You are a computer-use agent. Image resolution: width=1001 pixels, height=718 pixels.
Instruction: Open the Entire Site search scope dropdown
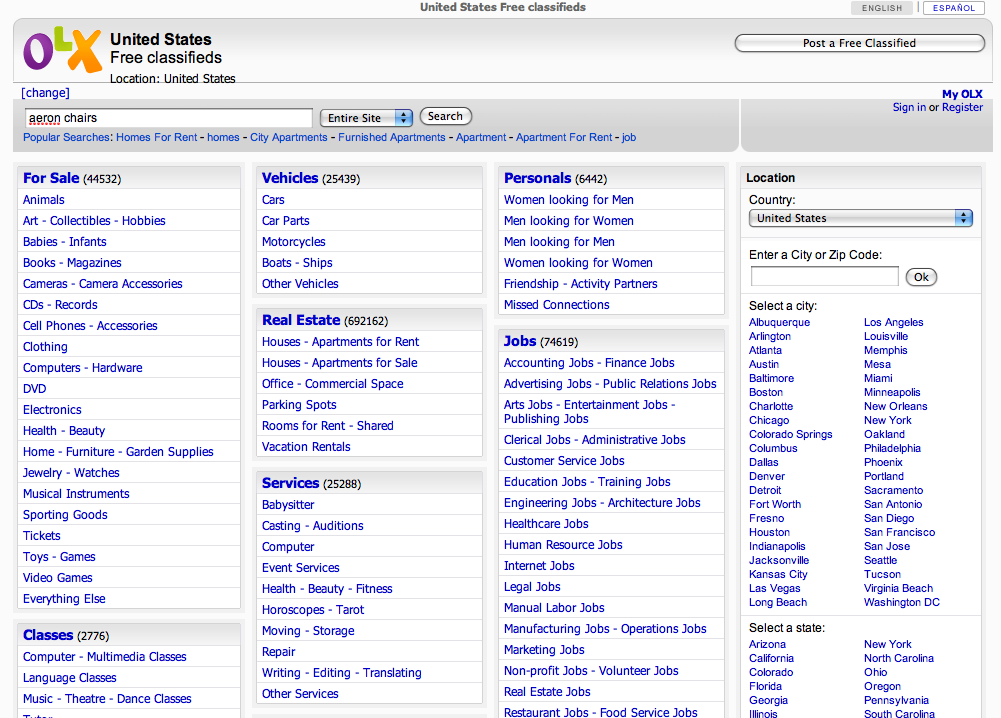[366, 118]
